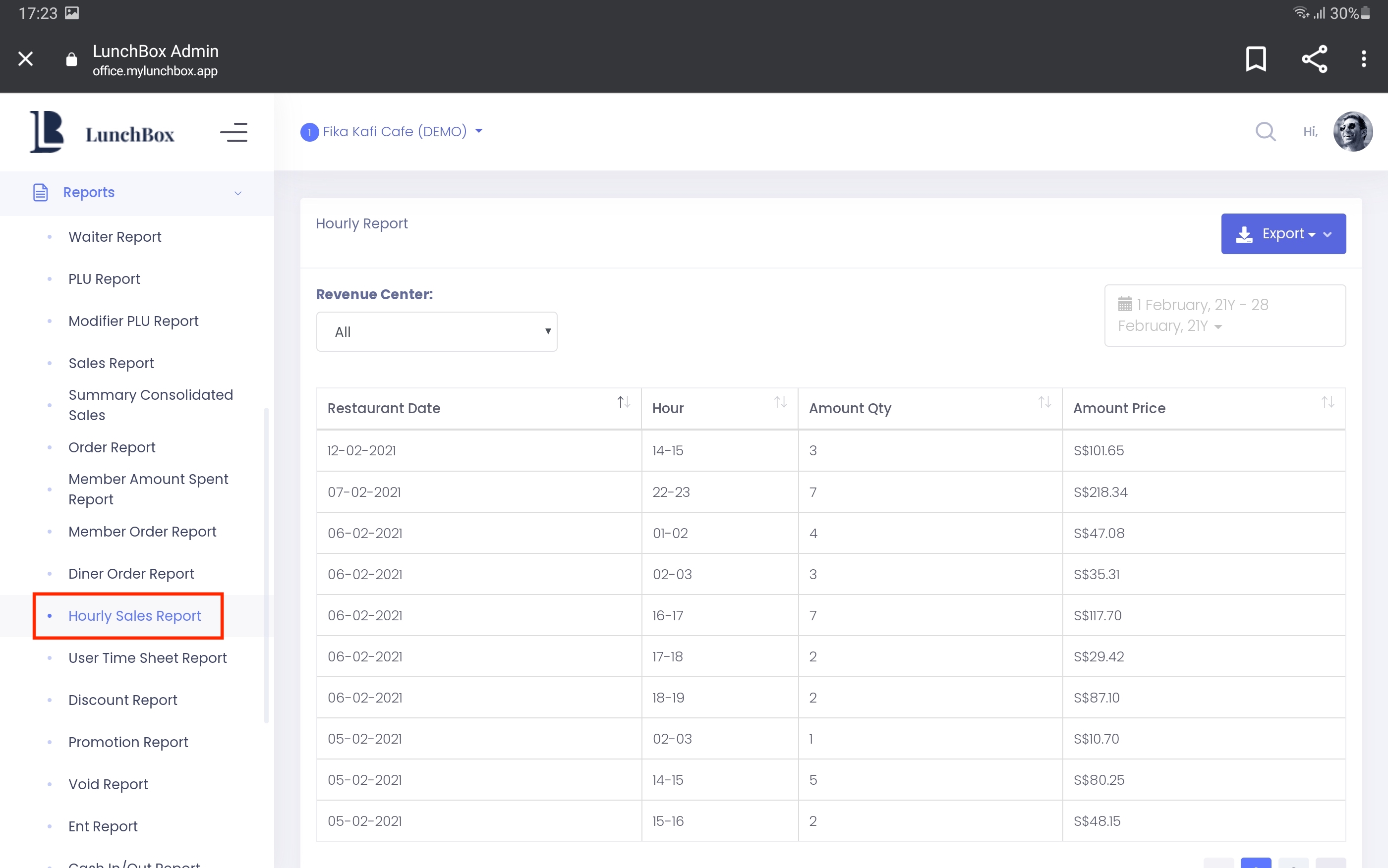Select Discount Report from sidebar

pyautogui.click(x=122, y=700)
